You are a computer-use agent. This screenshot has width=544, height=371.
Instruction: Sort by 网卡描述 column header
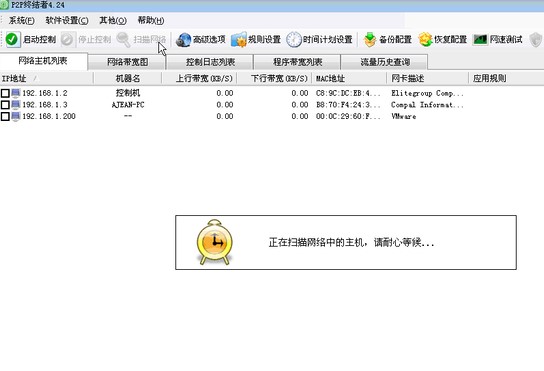click(x=427, y=78)
